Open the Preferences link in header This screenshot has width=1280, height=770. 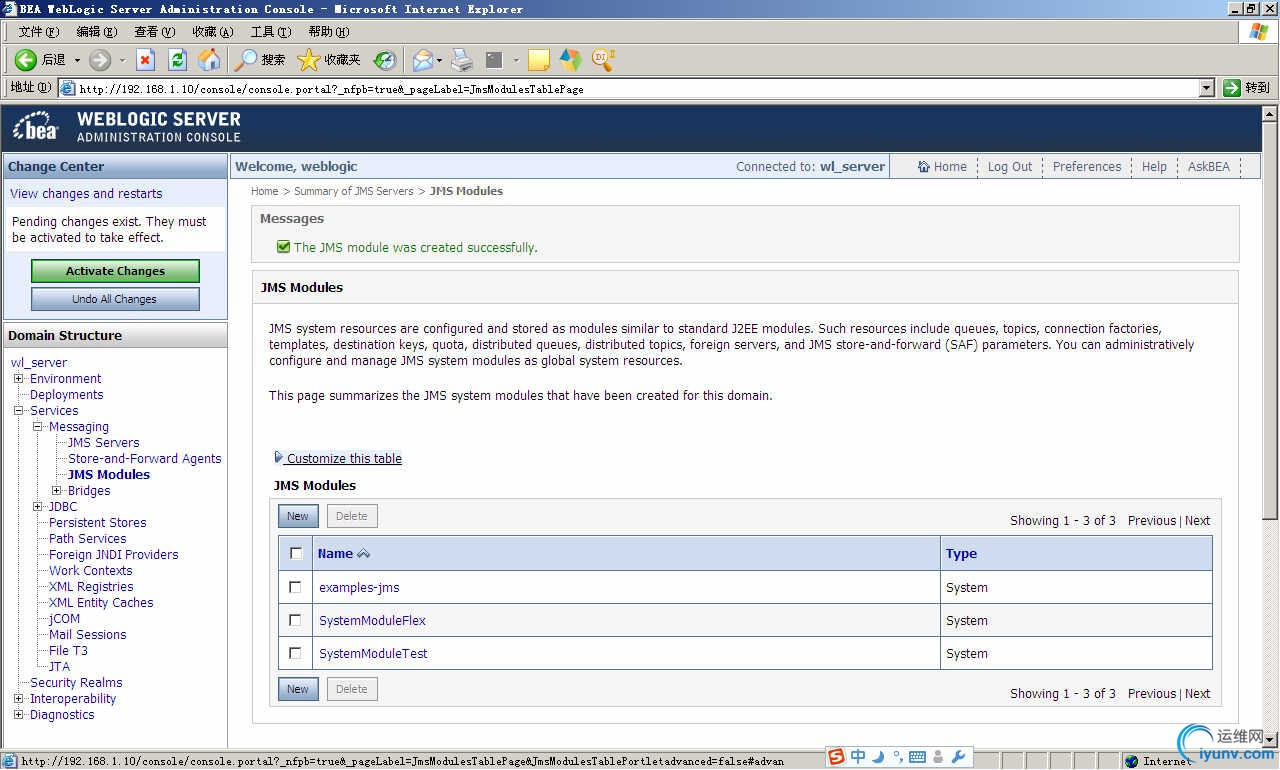tap(1087, 167)
